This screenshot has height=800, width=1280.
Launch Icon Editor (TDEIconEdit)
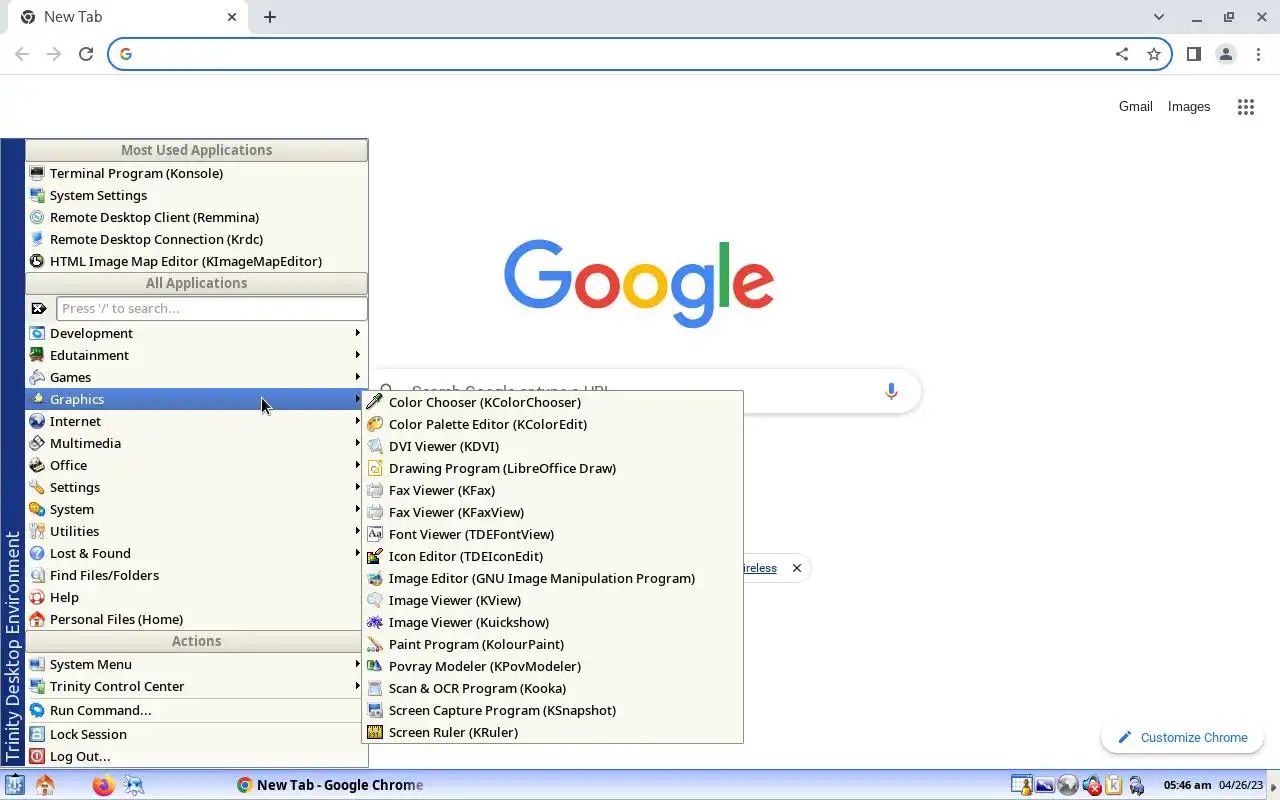[x=552, y=556]
